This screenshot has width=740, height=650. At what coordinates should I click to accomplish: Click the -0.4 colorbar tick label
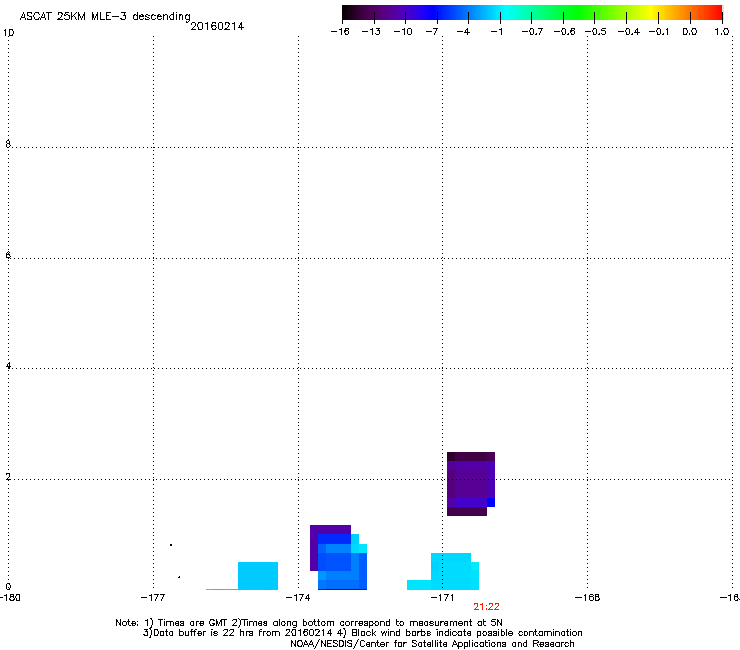[629, 32]
